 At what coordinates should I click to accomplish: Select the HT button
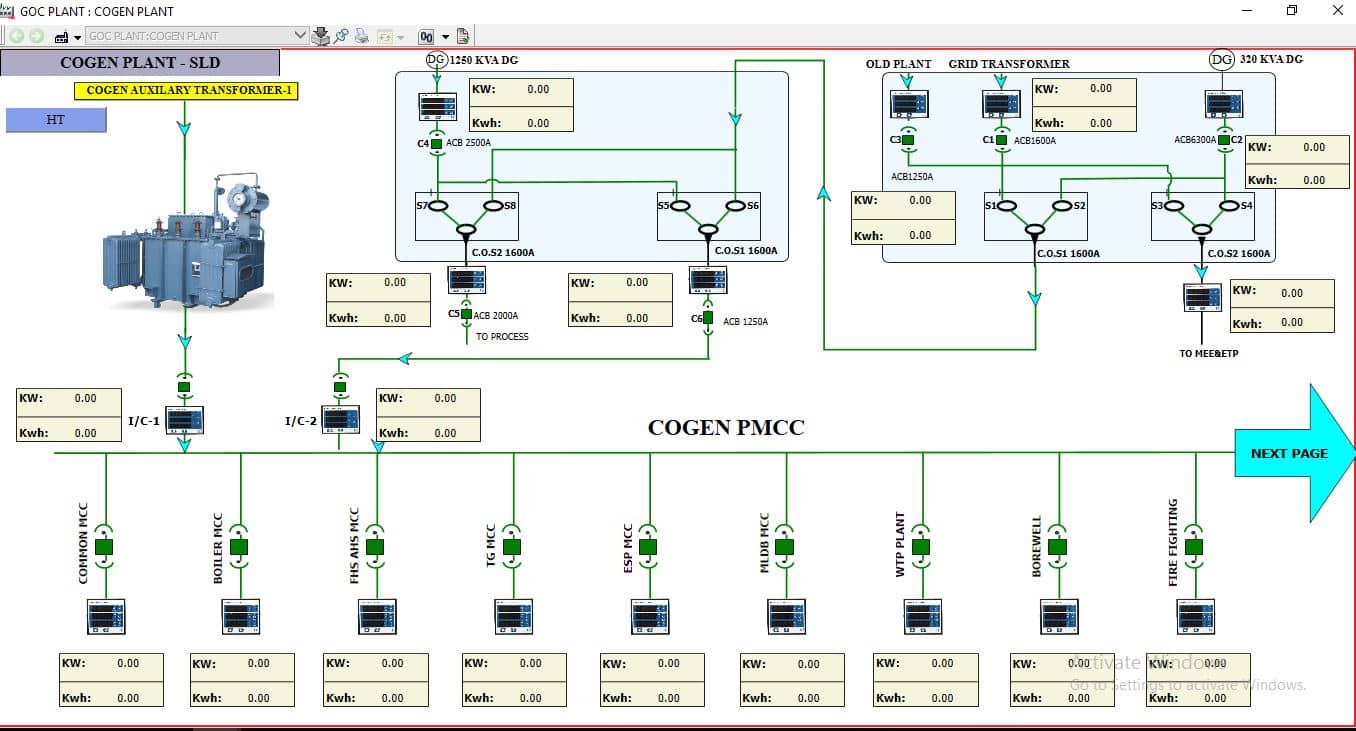55,120
